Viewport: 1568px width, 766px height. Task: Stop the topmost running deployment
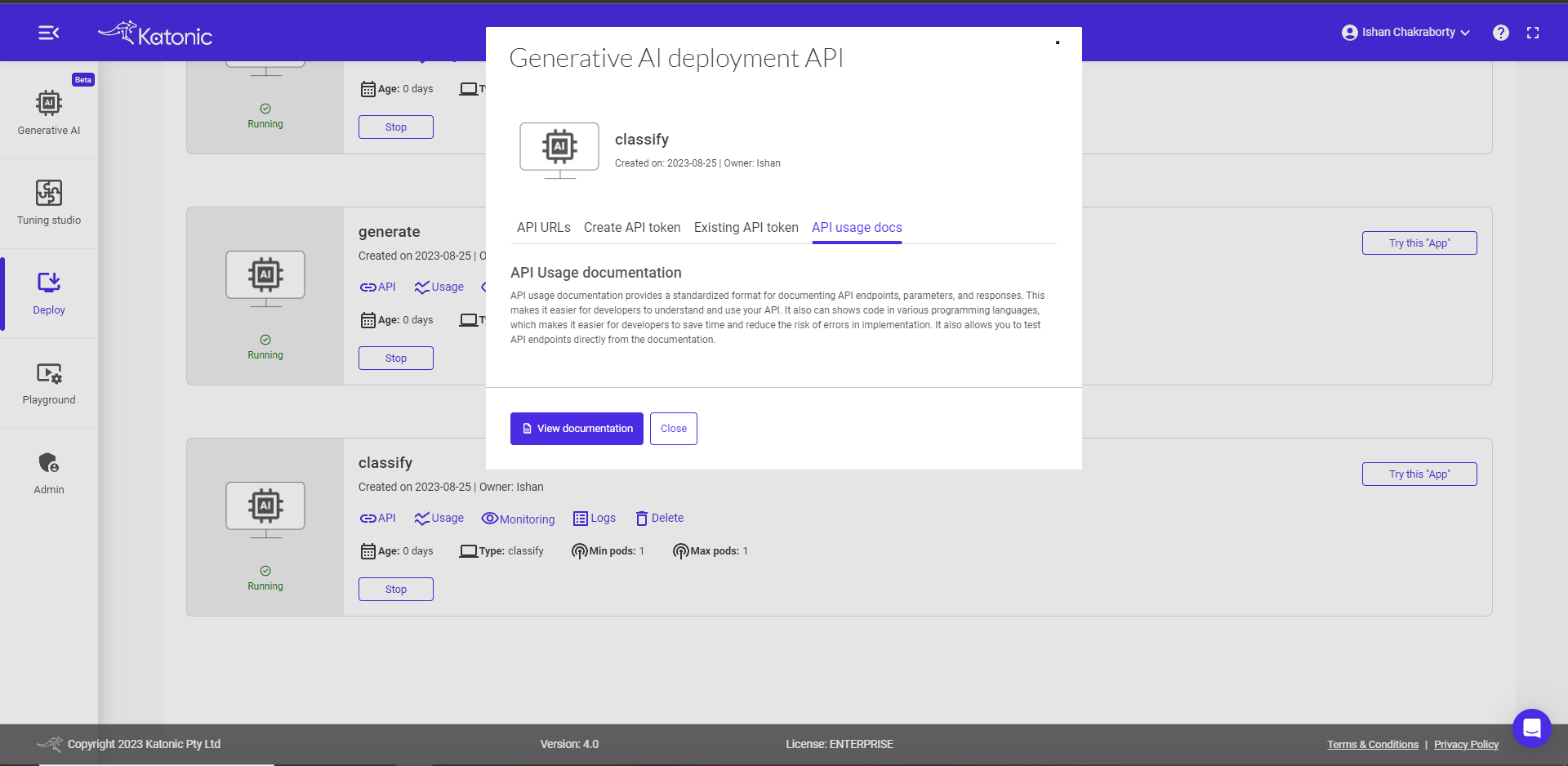point(396,127)
